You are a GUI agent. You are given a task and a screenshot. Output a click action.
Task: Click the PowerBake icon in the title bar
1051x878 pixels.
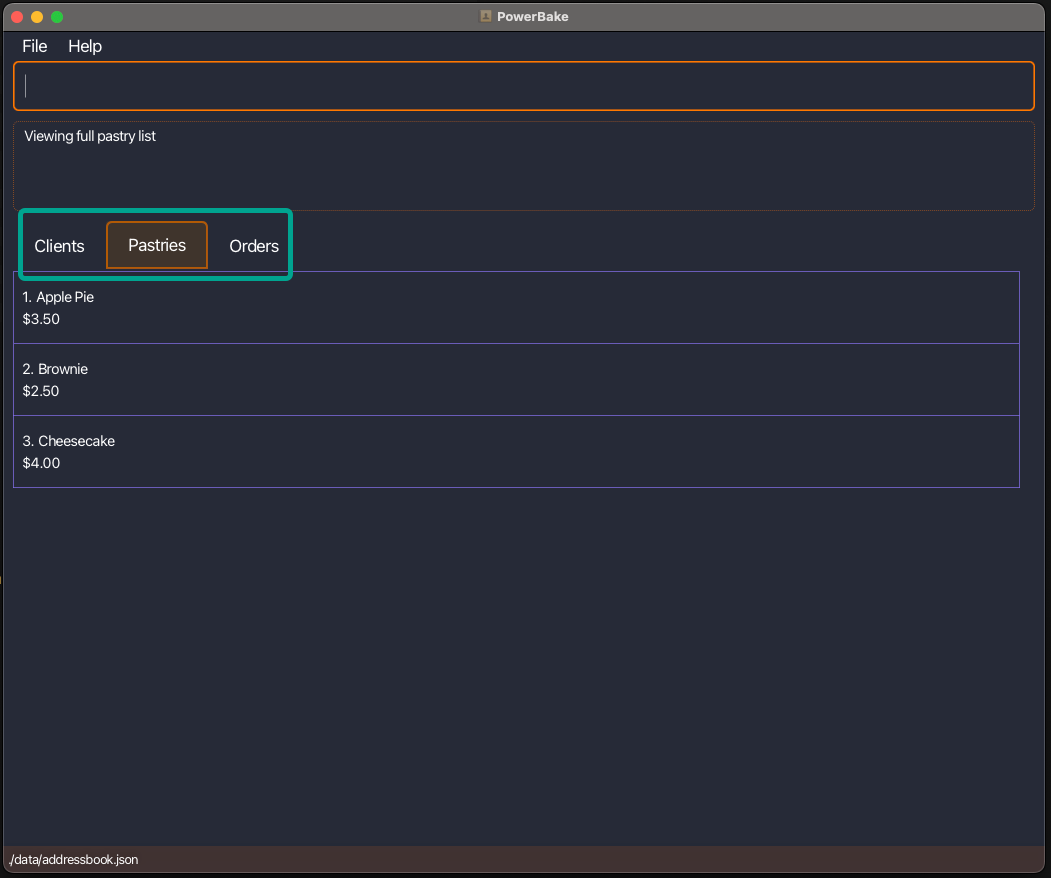(485, 16)
